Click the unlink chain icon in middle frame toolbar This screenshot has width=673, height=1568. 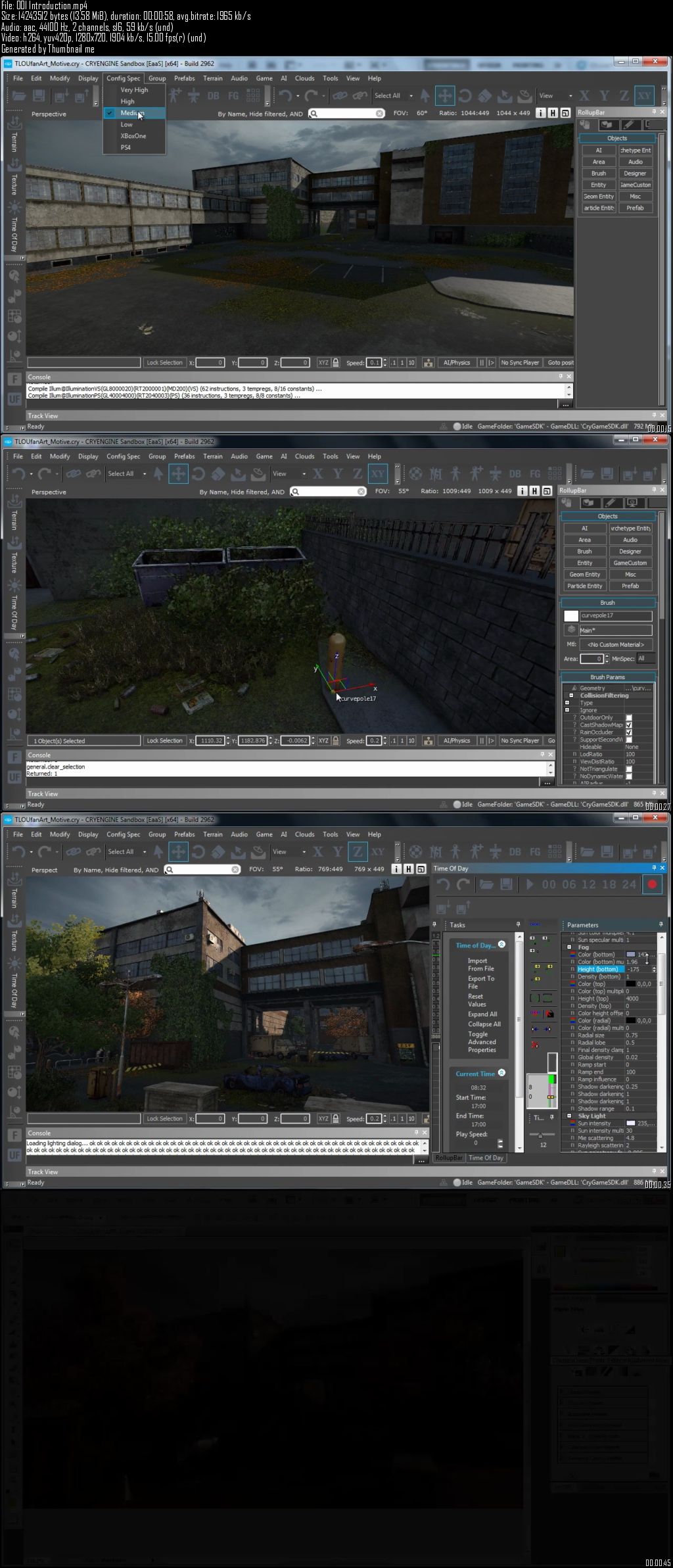(x=93, y=474)
